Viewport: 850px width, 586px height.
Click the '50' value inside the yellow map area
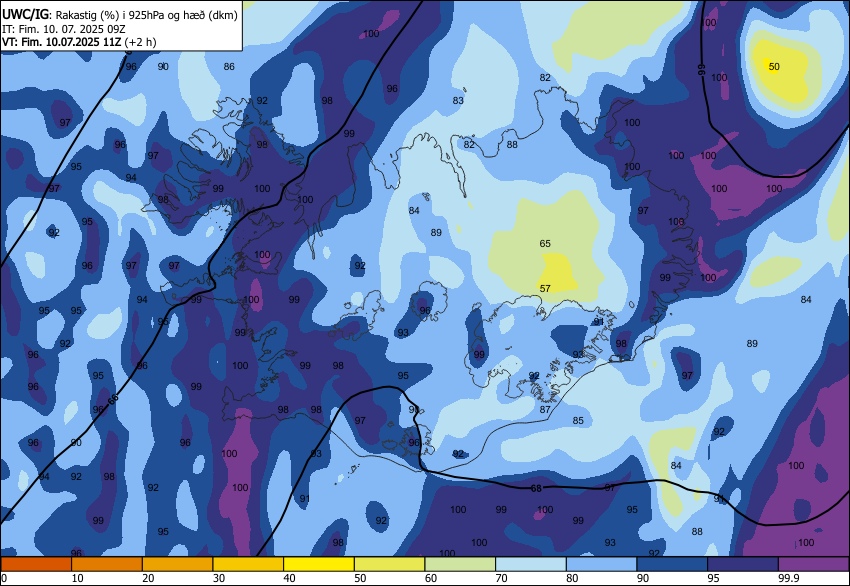point(774,67)
